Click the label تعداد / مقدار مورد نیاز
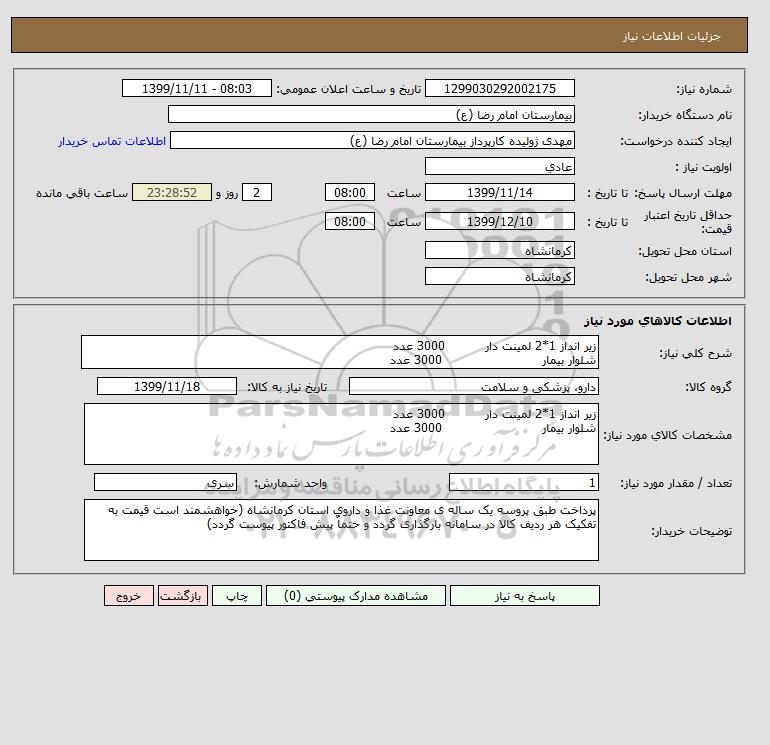The width and height of the screenshot is (770, 745). pyautogui.click(x=676, y=483)
